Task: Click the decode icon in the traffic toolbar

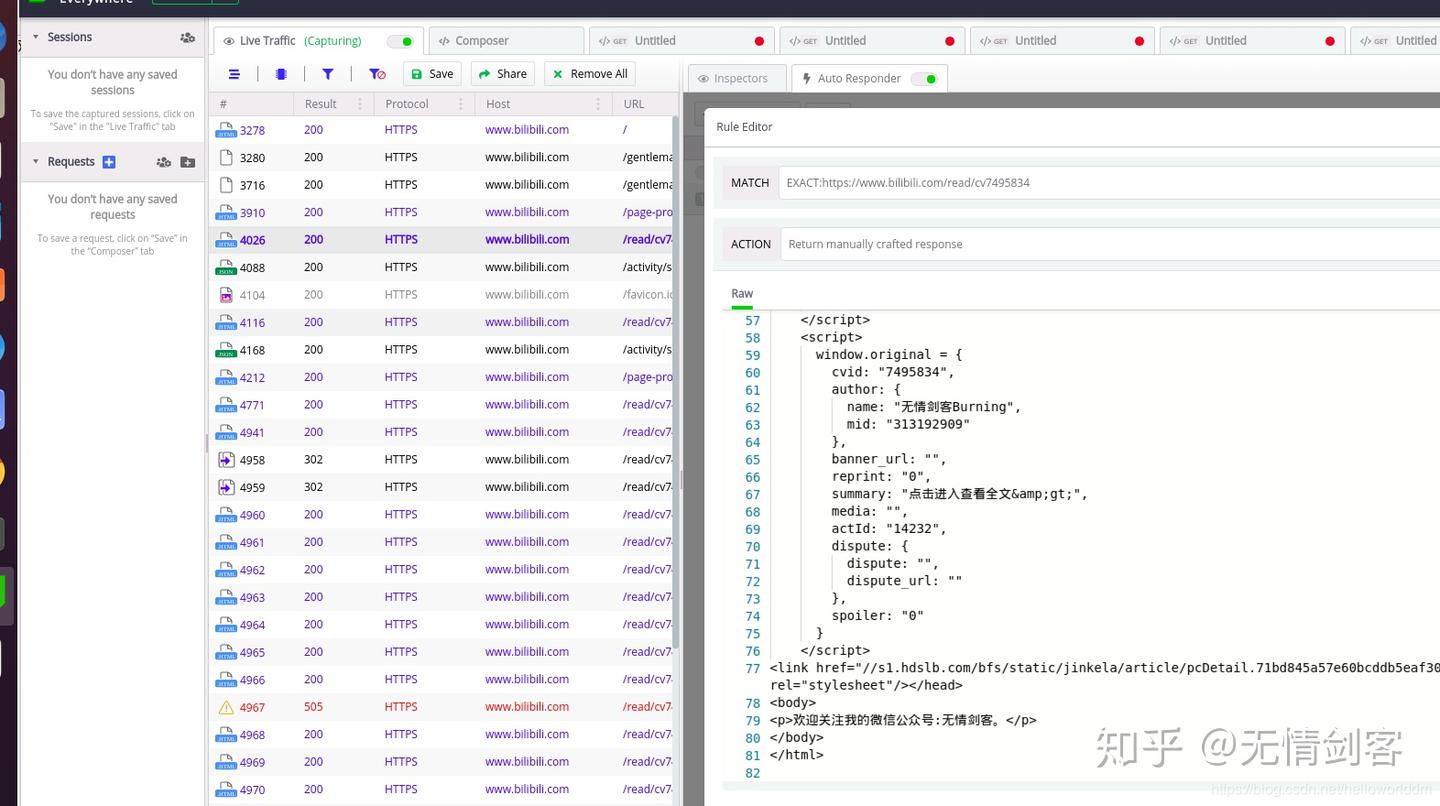Action: (x=281, y=74)
